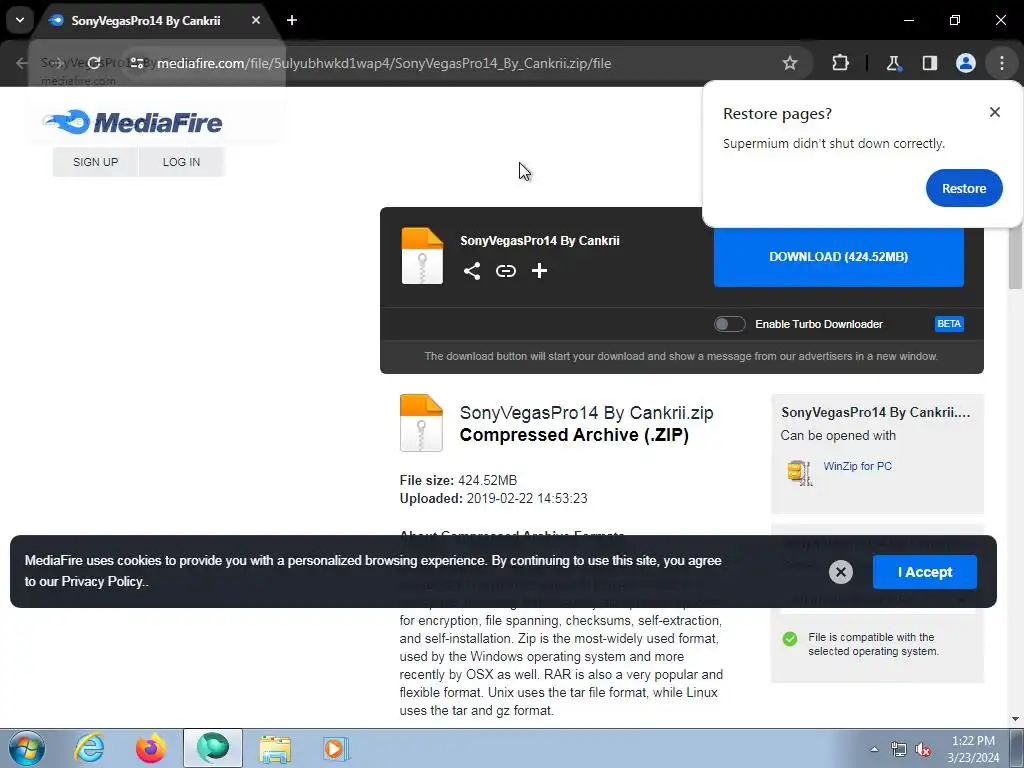Open the profile avatar icon
Screen dimensions: 1024x768
[965, 63]
